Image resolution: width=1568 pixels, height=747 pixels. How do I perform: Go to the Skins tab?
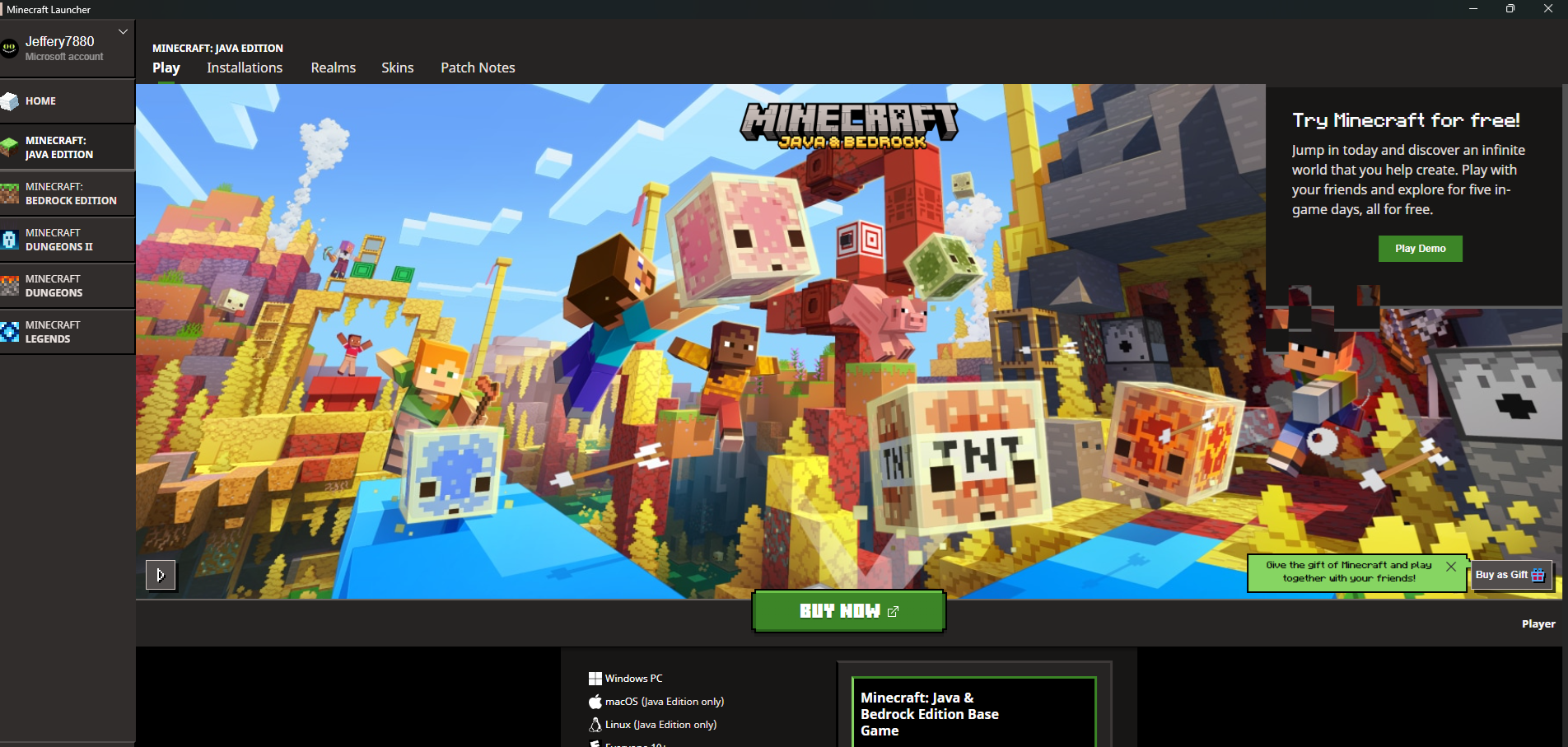tap(398, 68)
